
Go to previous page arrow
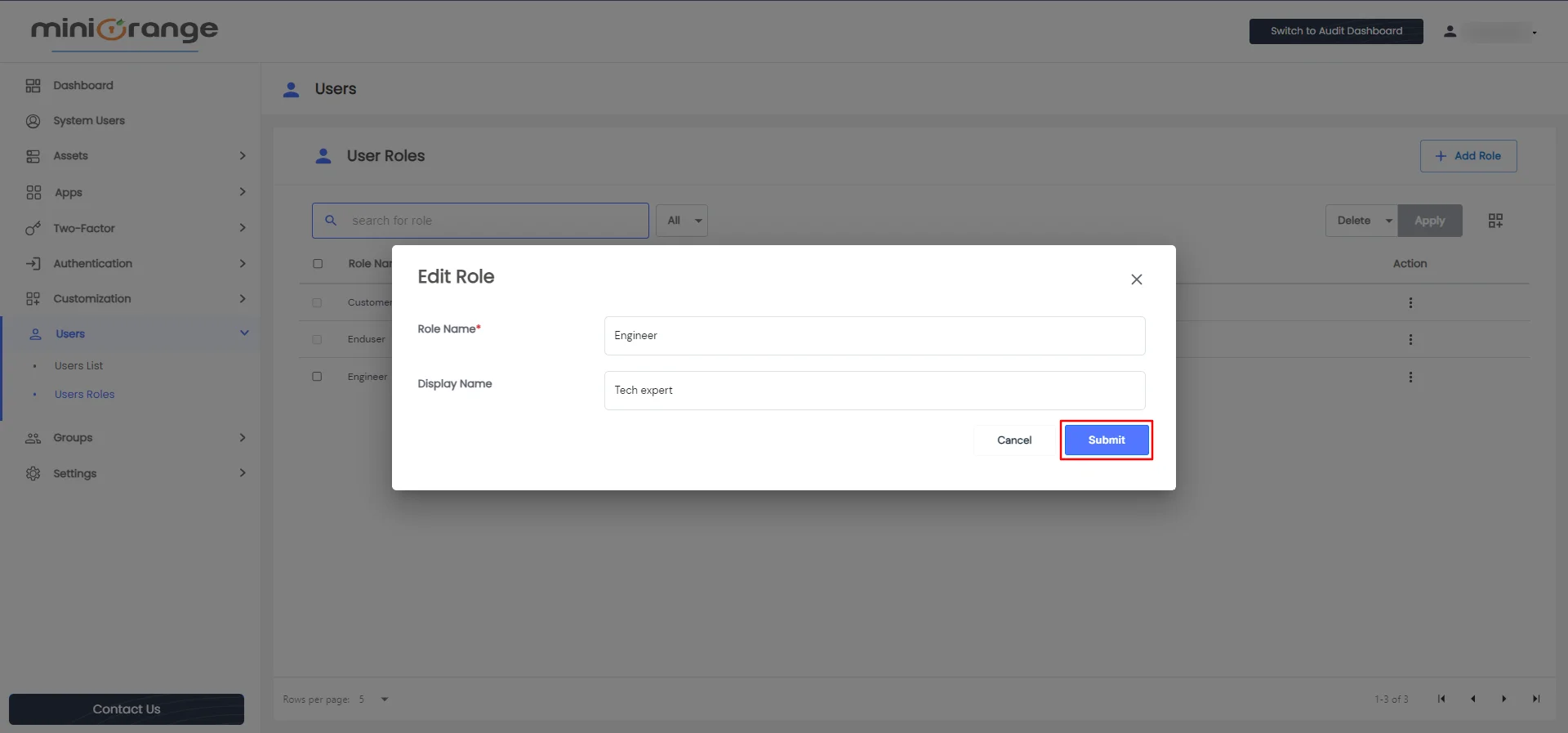[x=1472, y=699]
